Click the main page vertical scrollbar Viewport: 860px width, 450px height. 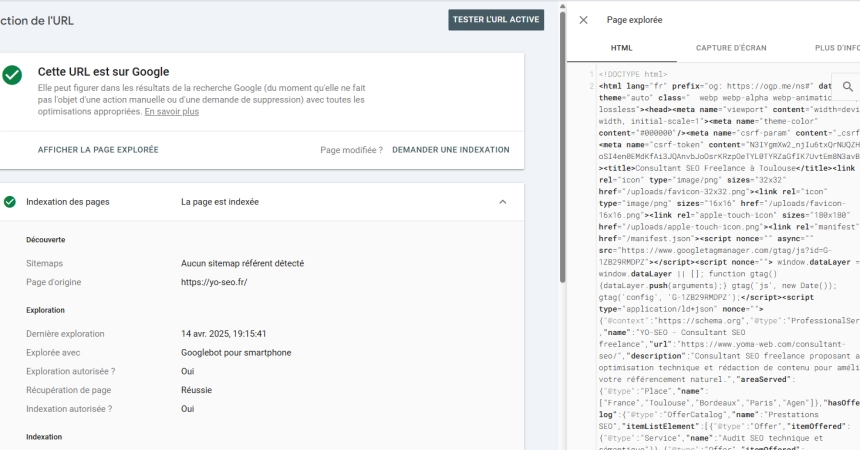pos(562,145)
